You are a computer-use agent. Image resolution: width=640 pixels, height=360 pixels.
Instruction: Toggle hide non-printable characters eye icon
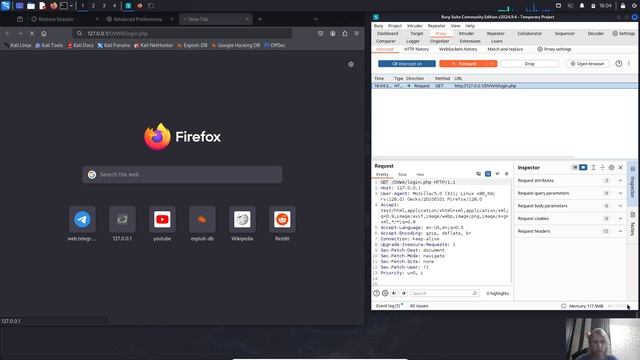coord(478,174)
